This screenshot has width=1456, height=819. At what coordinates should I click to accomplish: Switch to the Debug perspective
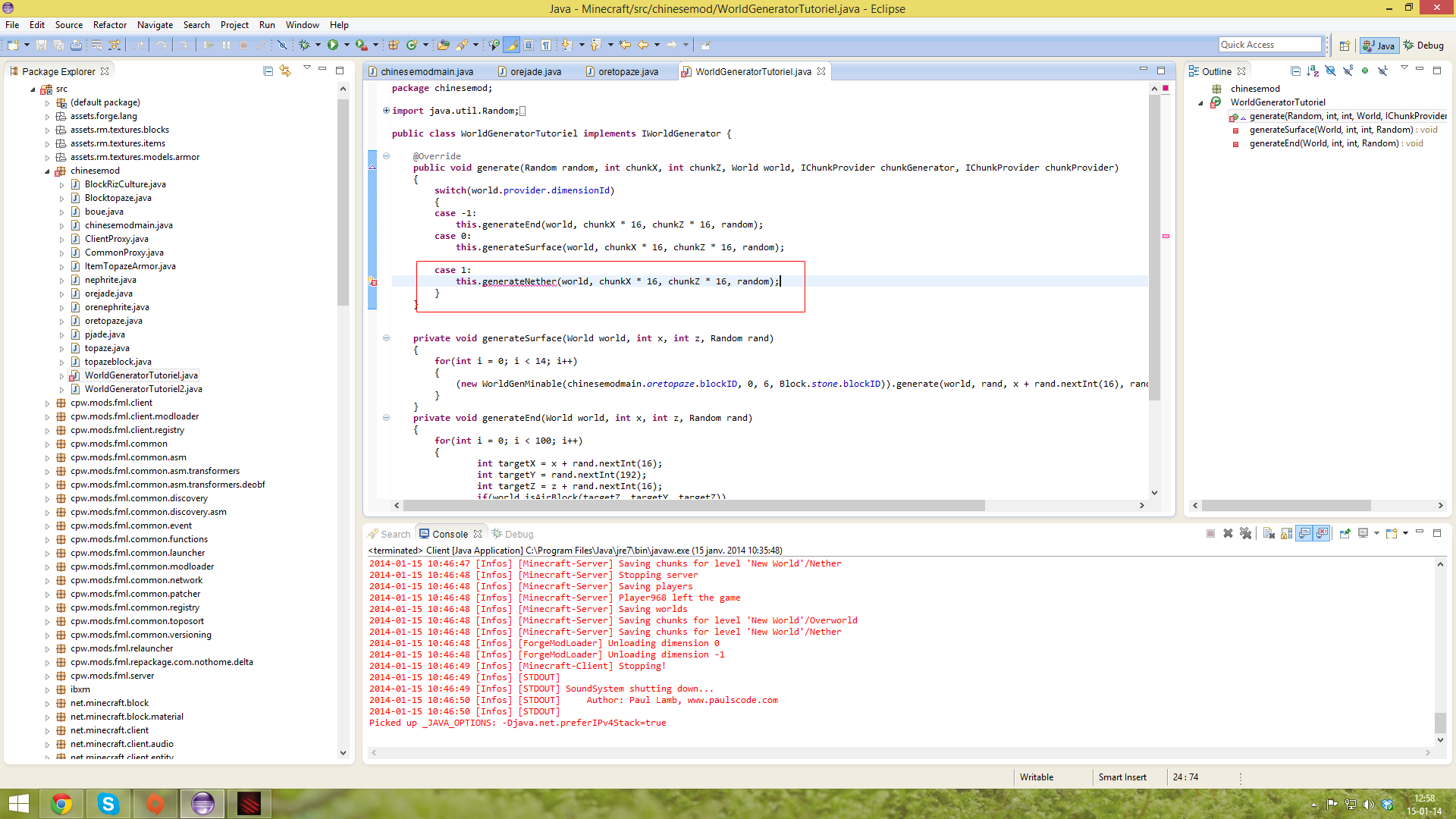[x=1423, y=45]
